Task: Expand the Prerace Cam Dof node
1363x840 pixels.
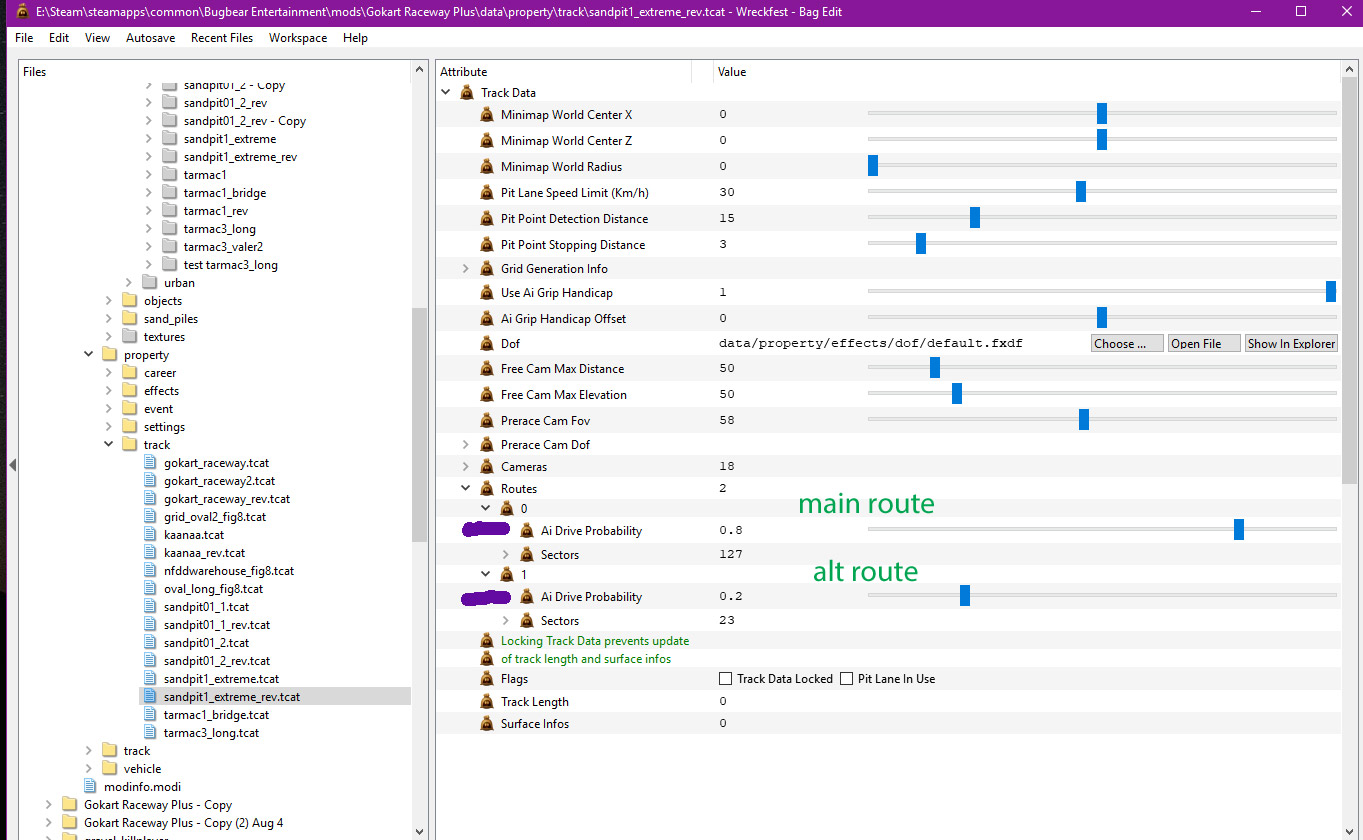Action: pos(465,445)
